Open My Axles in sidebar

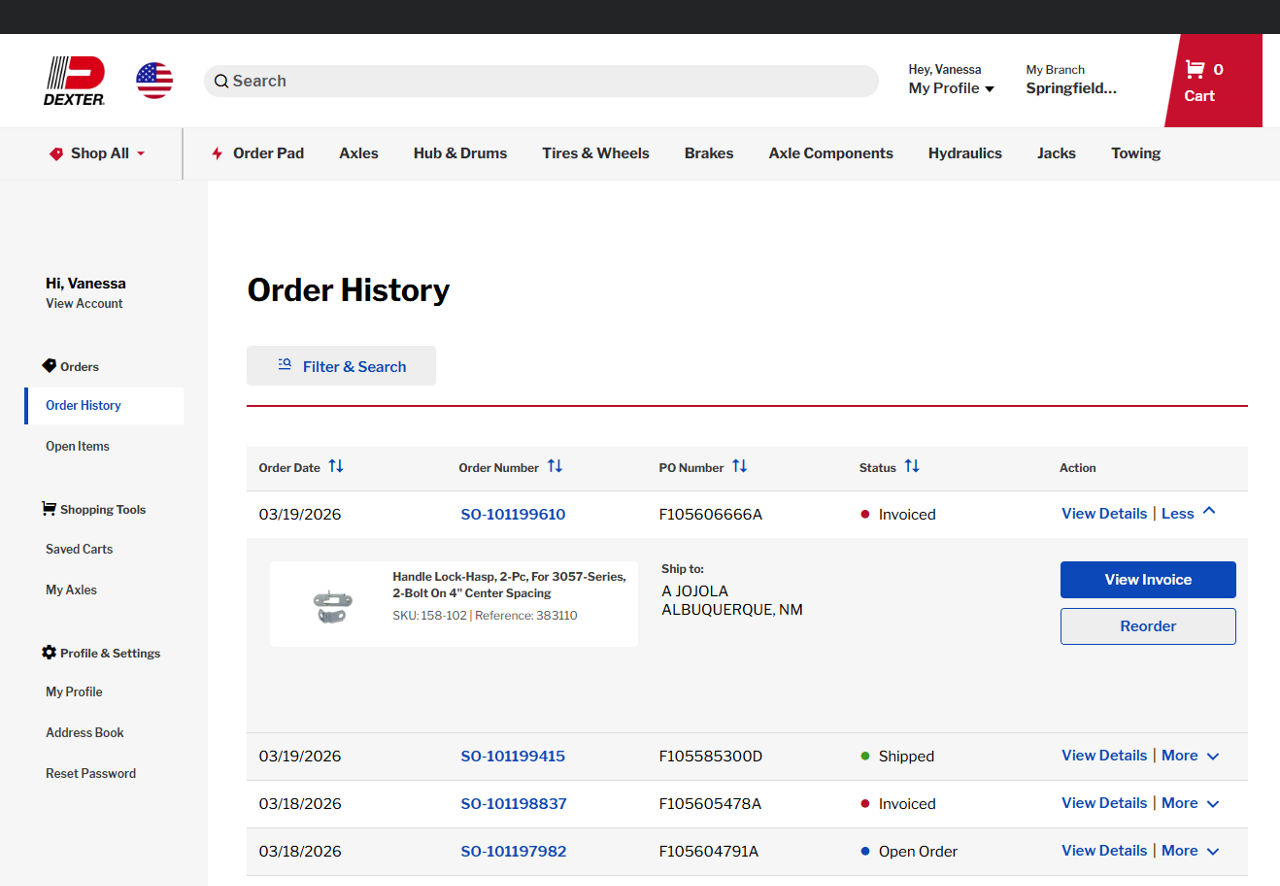coord(71,590)
